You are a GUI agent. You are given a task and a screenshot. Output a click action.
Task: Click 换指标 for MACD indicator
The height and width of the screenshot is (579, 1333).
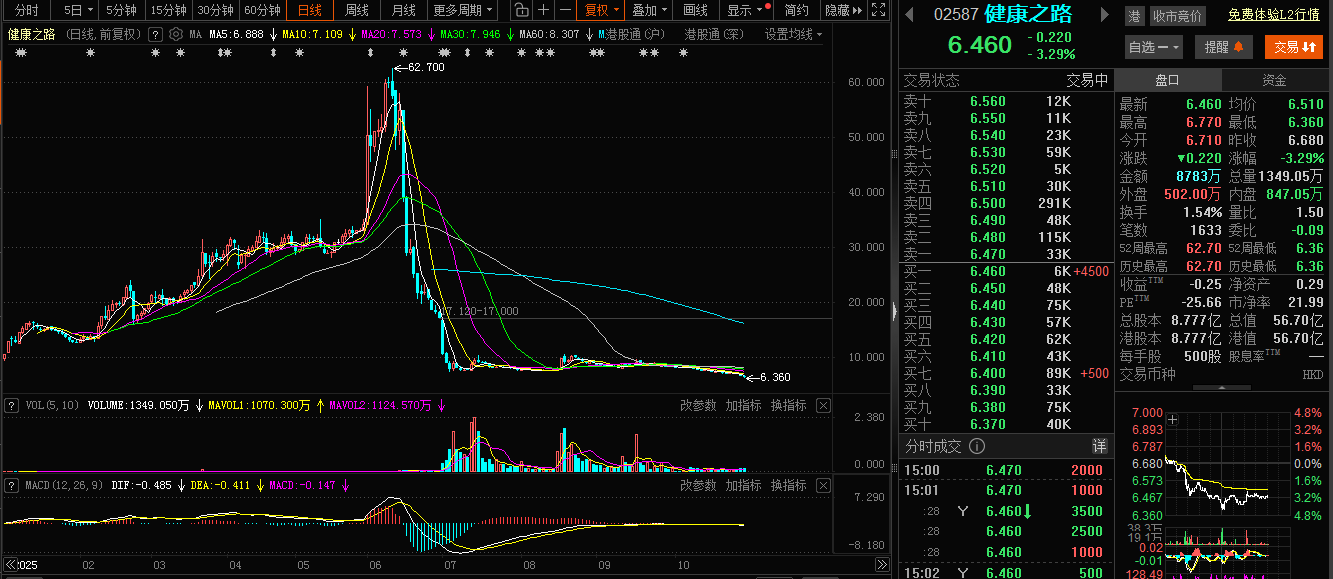[x=788, y=485]
